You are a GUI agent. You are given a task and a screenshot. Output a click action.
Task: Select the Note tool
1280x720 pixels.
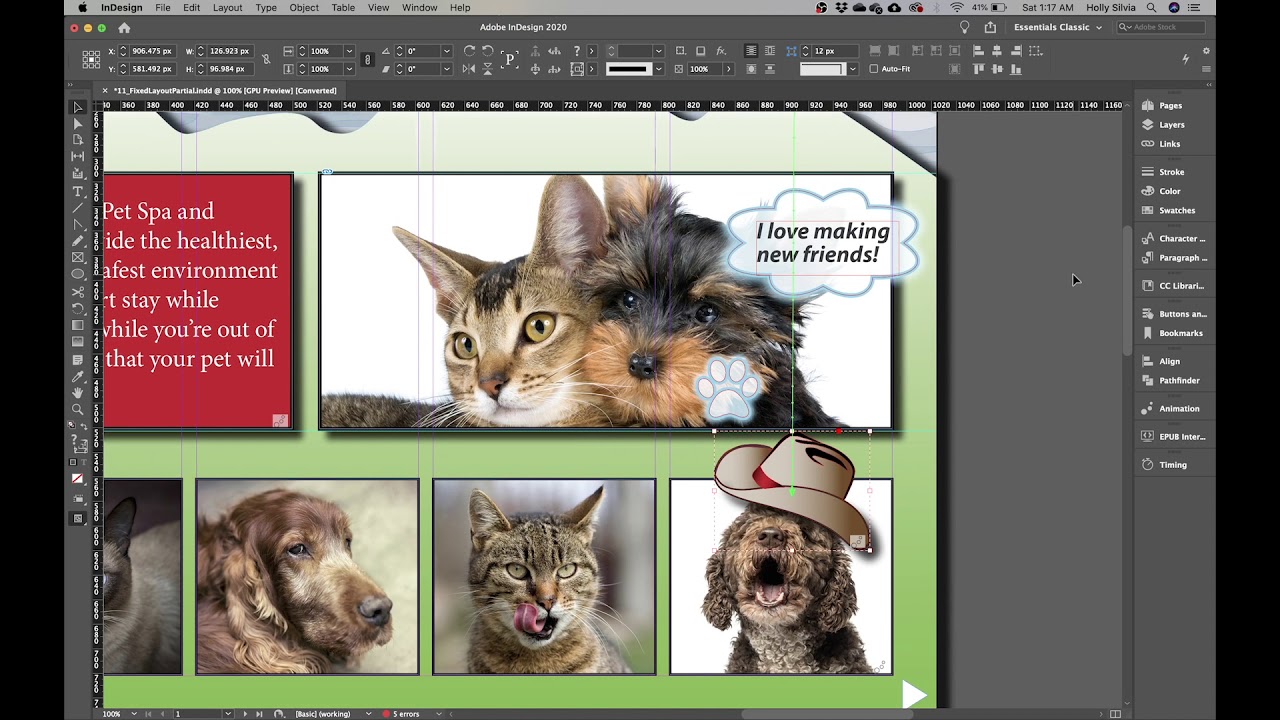[x=78, y=359]
